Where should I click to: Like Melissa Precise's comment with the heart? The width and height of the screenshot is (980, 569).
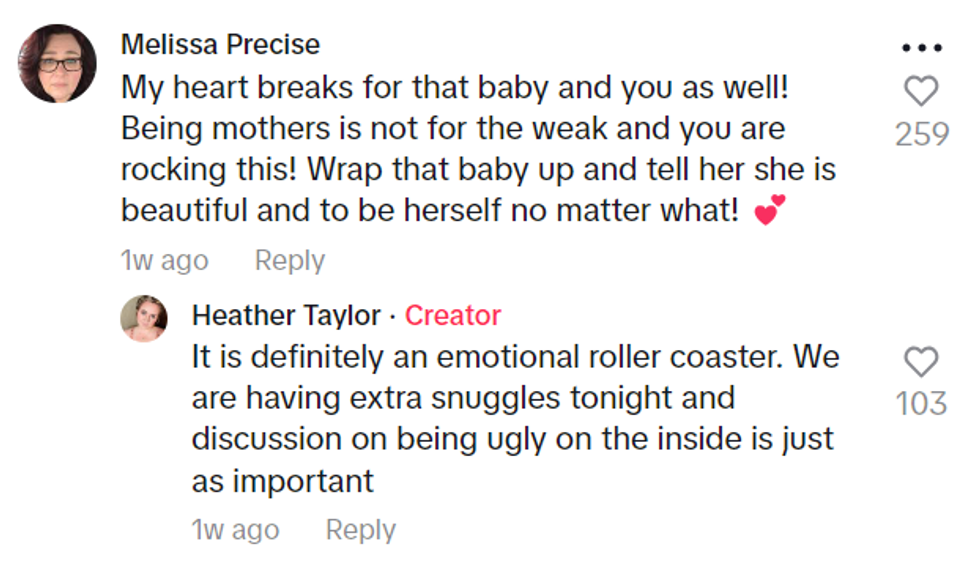coord(921,92)
